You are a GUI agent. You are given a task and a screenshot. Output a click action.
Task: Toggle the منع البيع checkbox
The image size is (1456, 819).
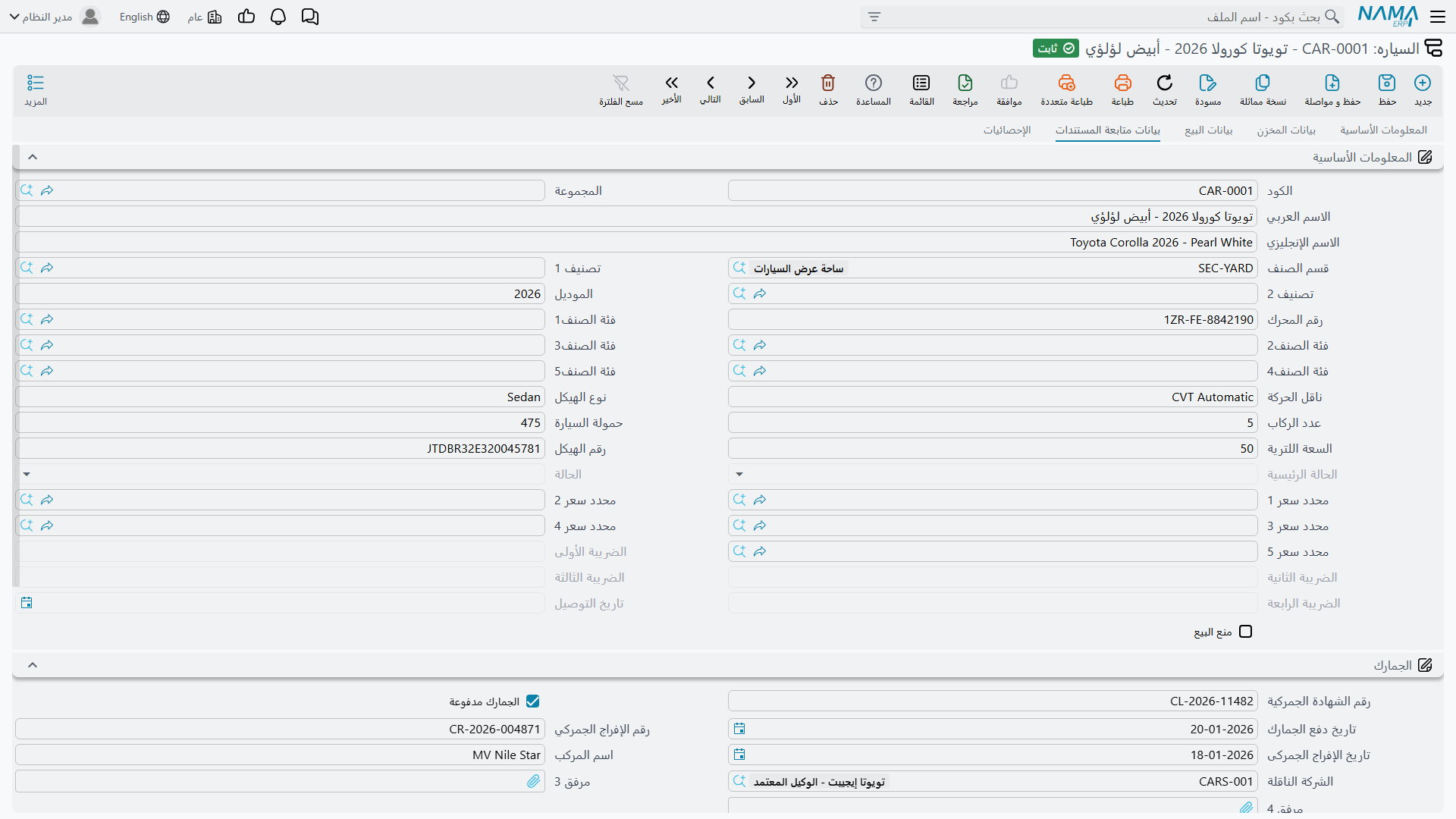pyautogui.click(x=1245, y=632)
